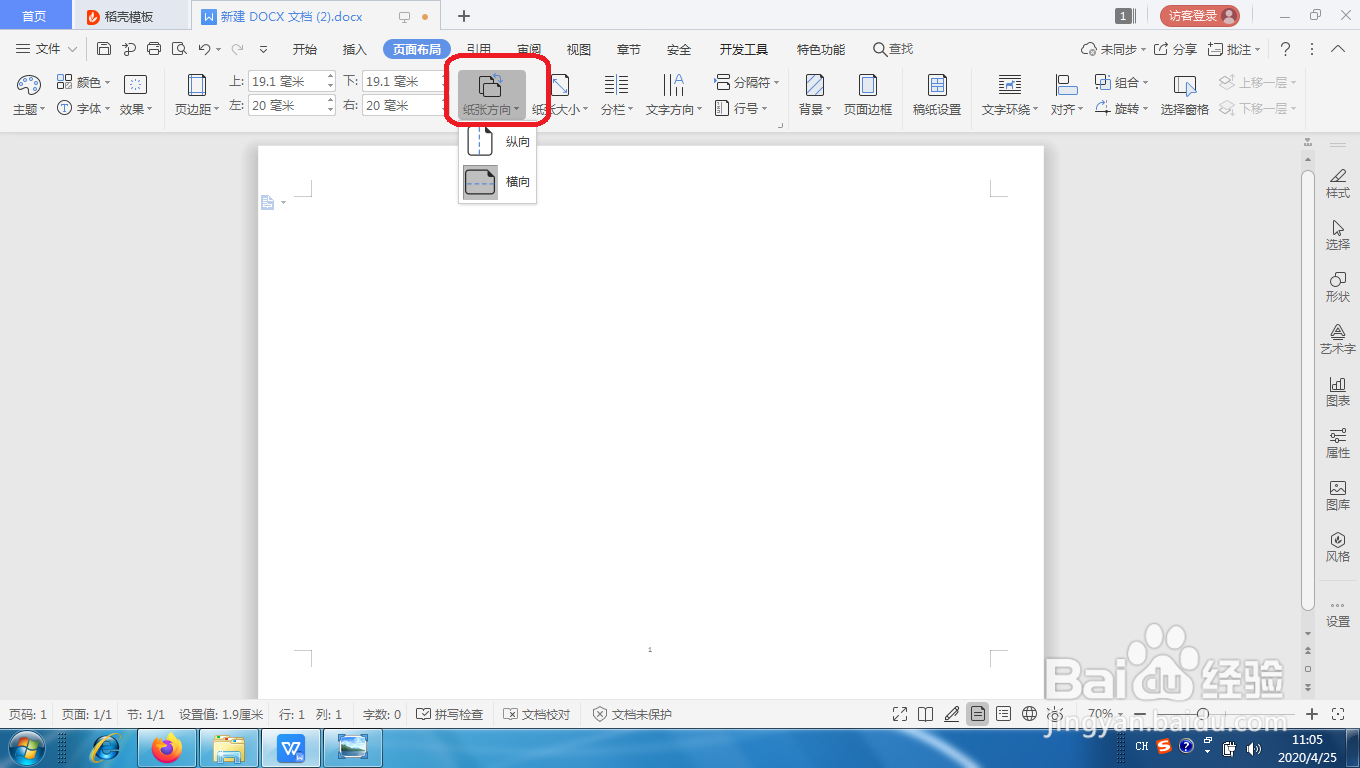Click the Save icon in quick access toolbar
The height and width of the screenshot is (768, 1360).
pyautogui.click(x=104, y=49)
